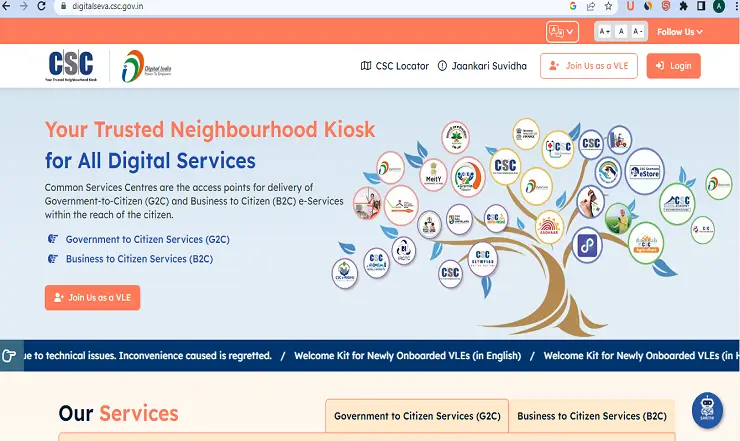Click the Digital India logo in the header
The height and width of the screenshot is (441, 740).
click(146, 67)
